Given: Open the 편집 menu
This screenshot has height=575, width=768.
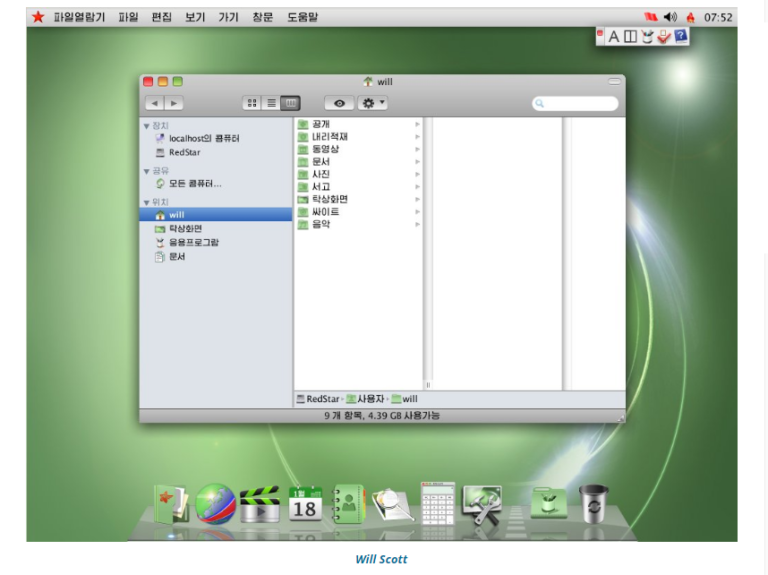Looking at the screenshot, I should (161, 17).
